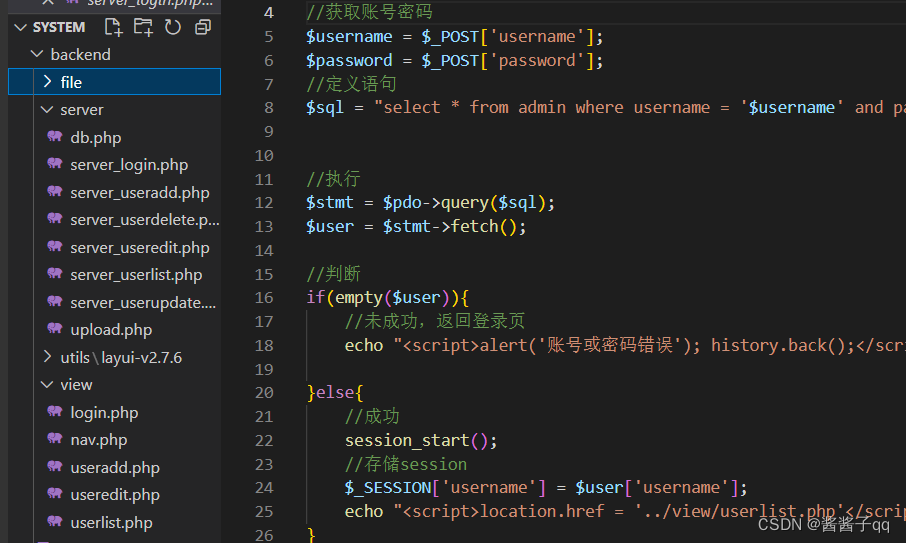Click the //判断 comment on line 15
The width and height of the screenshot is (906, 543).
pos(333,274)
